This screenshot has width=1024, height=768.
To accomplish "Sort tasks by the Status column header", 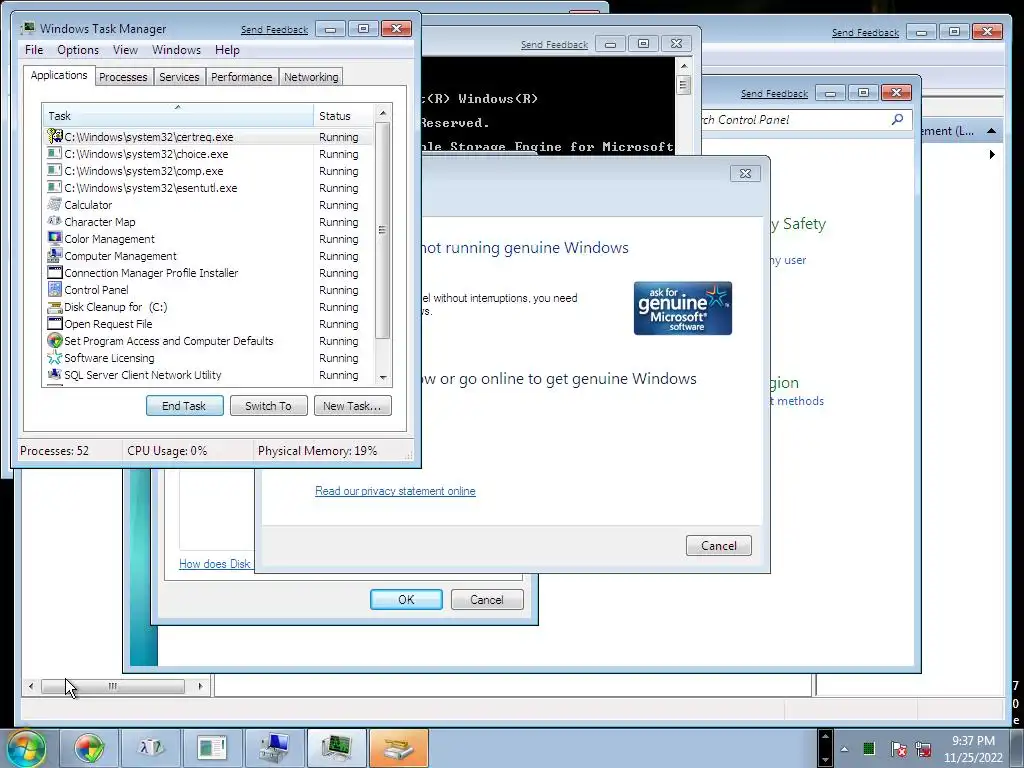I will coord(343,116).
